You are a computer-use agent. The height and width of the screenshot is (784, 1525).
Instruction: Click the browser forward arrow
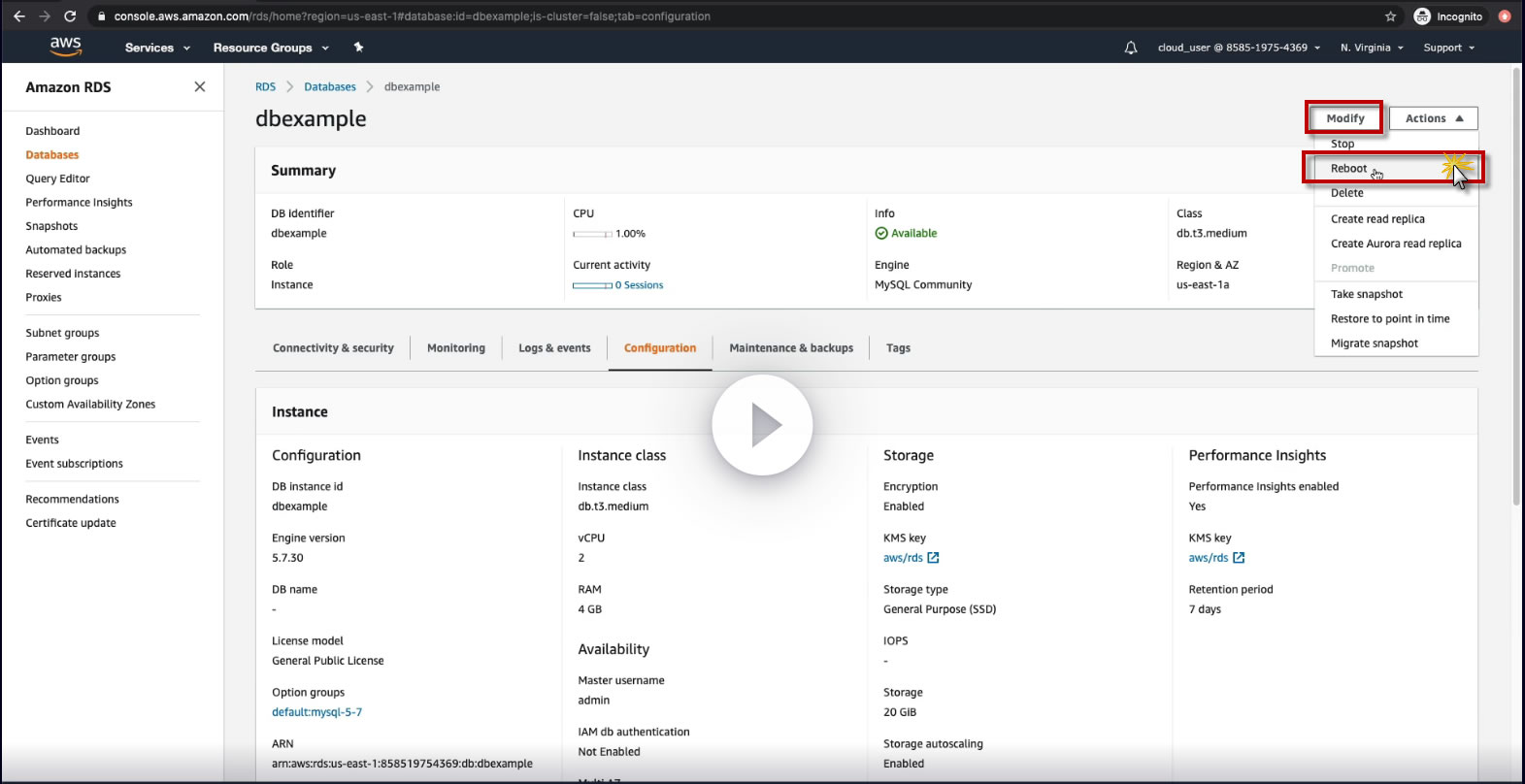point(45,16)
